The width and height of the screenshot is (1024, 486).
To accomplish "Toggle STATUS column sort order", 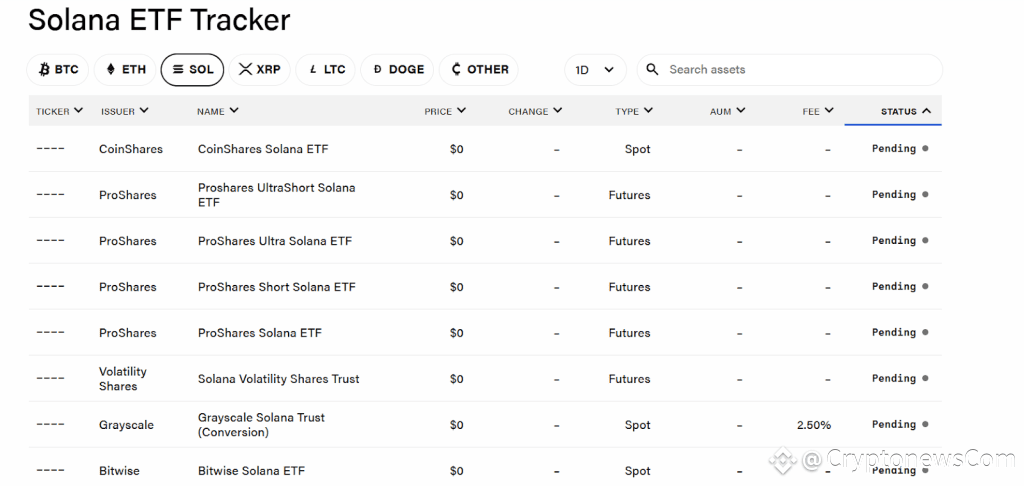I will (905, 111).
